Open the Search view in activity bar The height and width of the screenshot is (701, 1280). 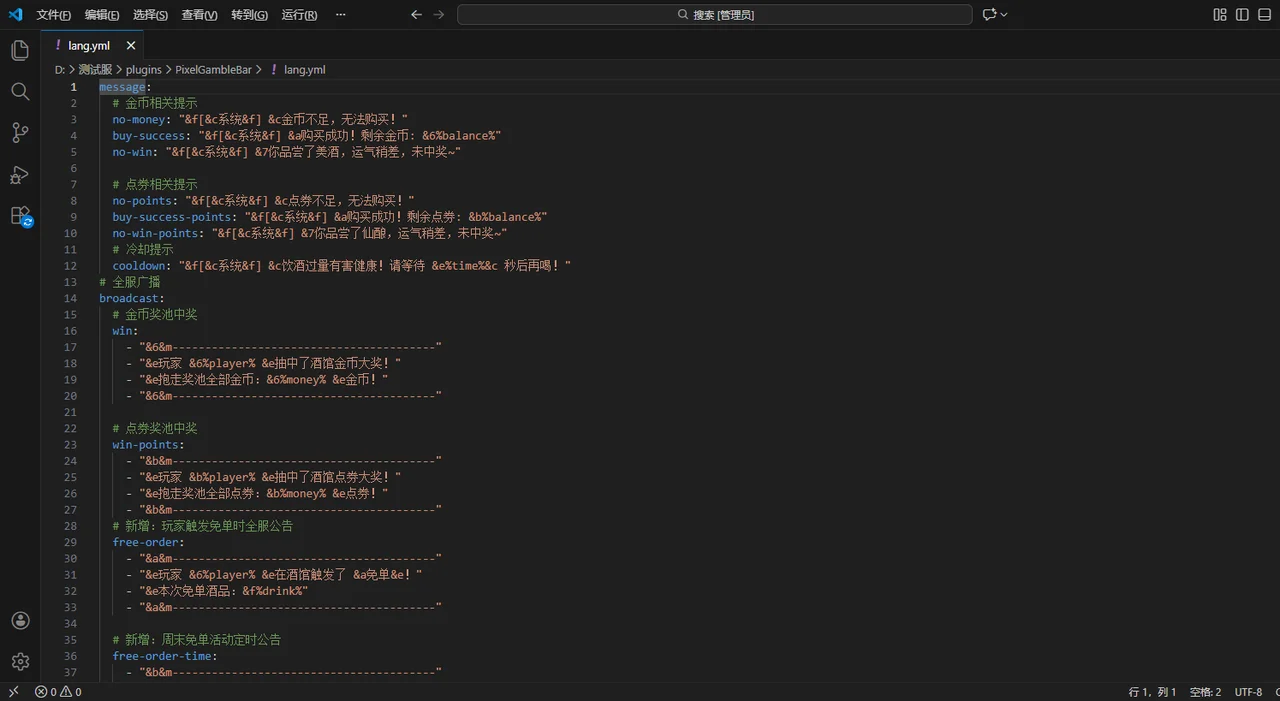pyautogui.click(x=20, y=91)
